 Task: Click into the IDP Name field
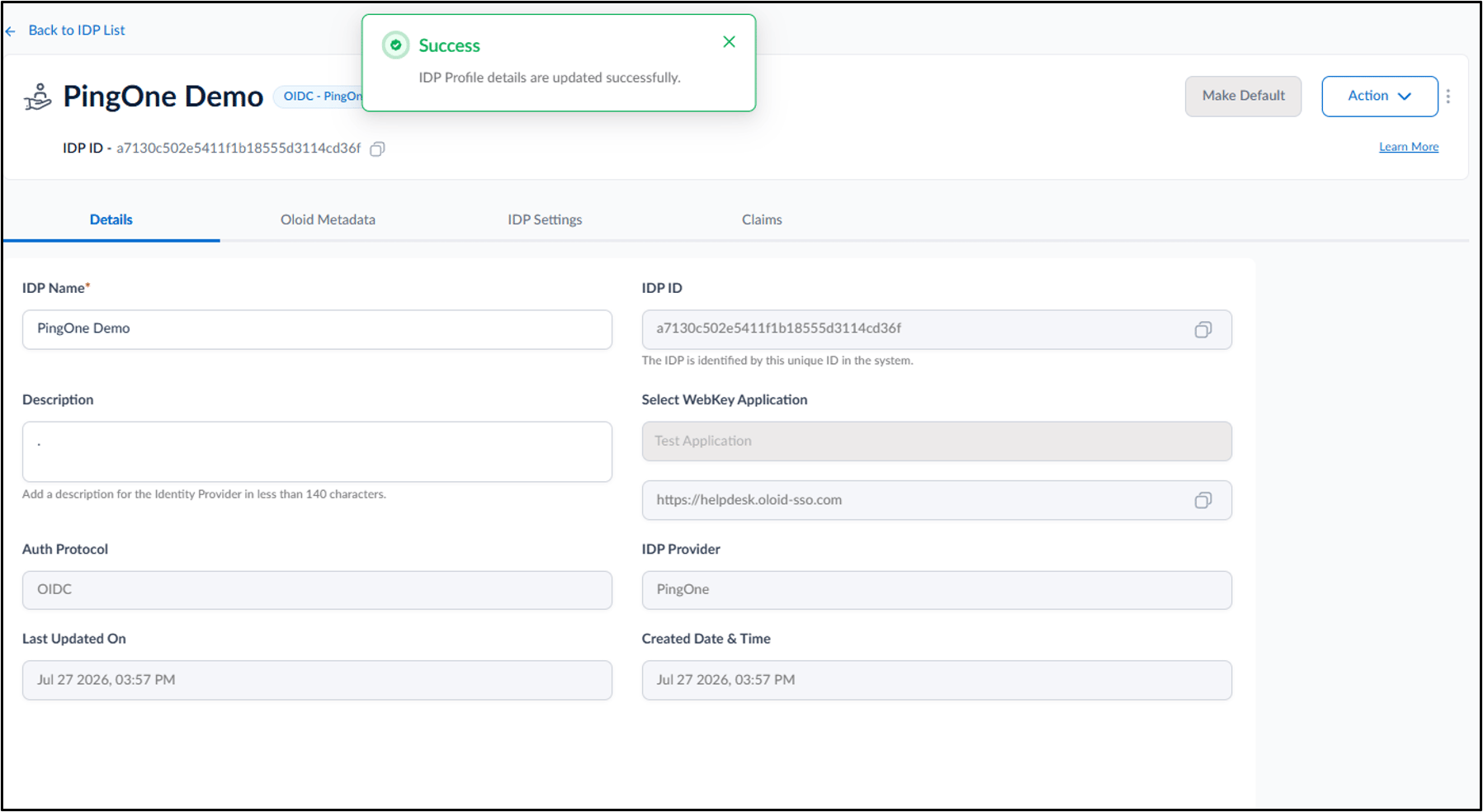[317, 329]
